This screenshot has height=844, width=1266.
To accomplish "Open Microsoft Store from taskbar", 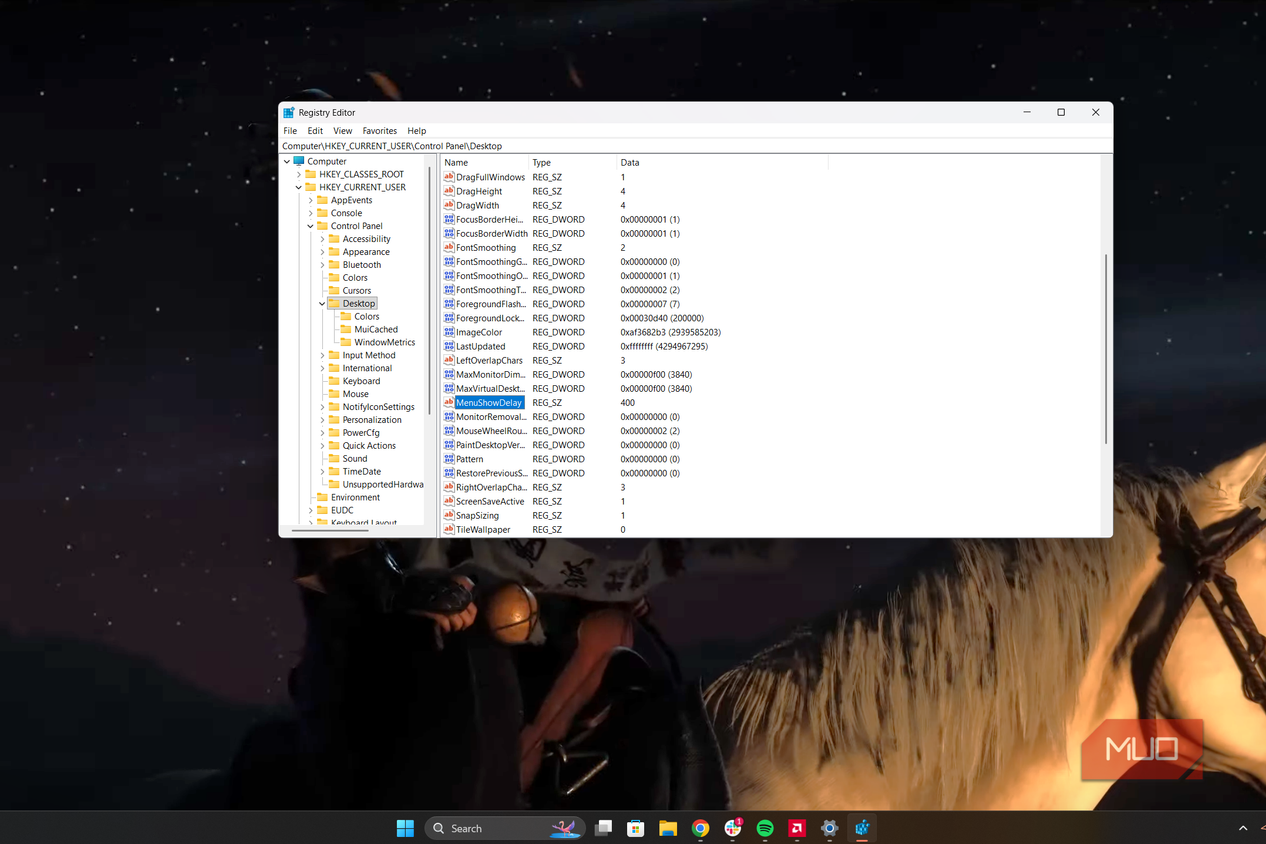I will tap(635, 828).
